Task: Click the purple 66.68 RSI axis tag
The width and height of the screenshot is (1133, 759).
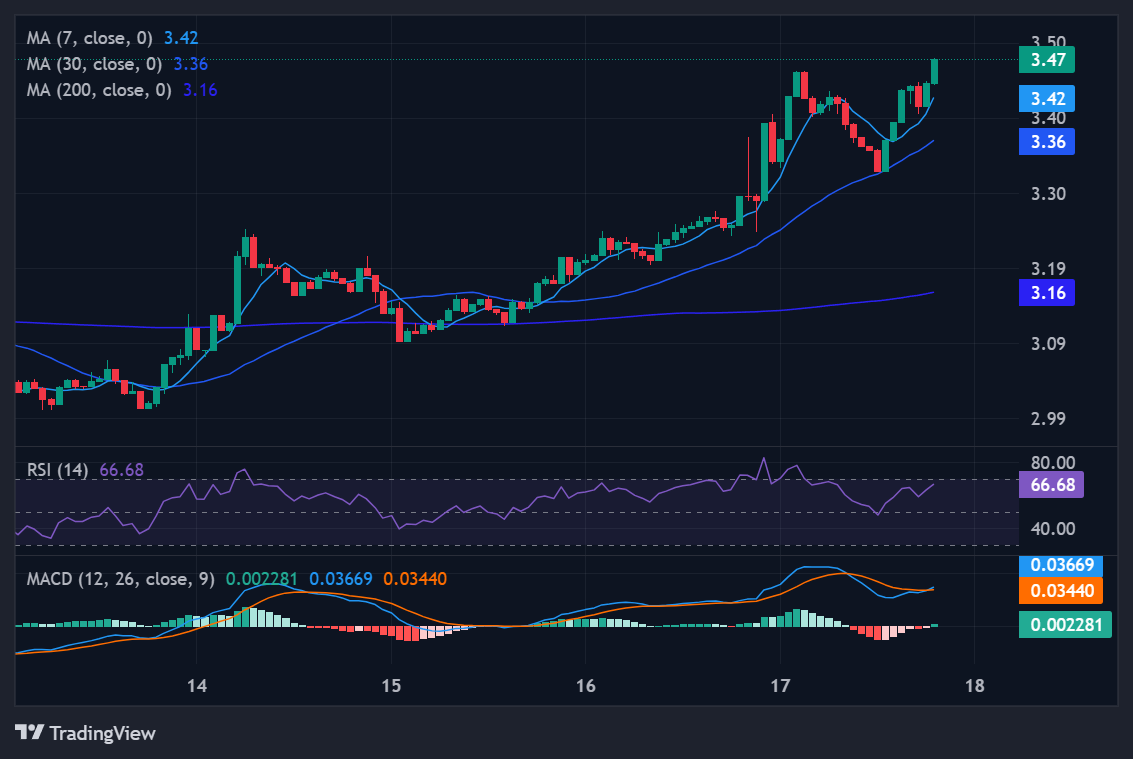Action: point(1050,485)
